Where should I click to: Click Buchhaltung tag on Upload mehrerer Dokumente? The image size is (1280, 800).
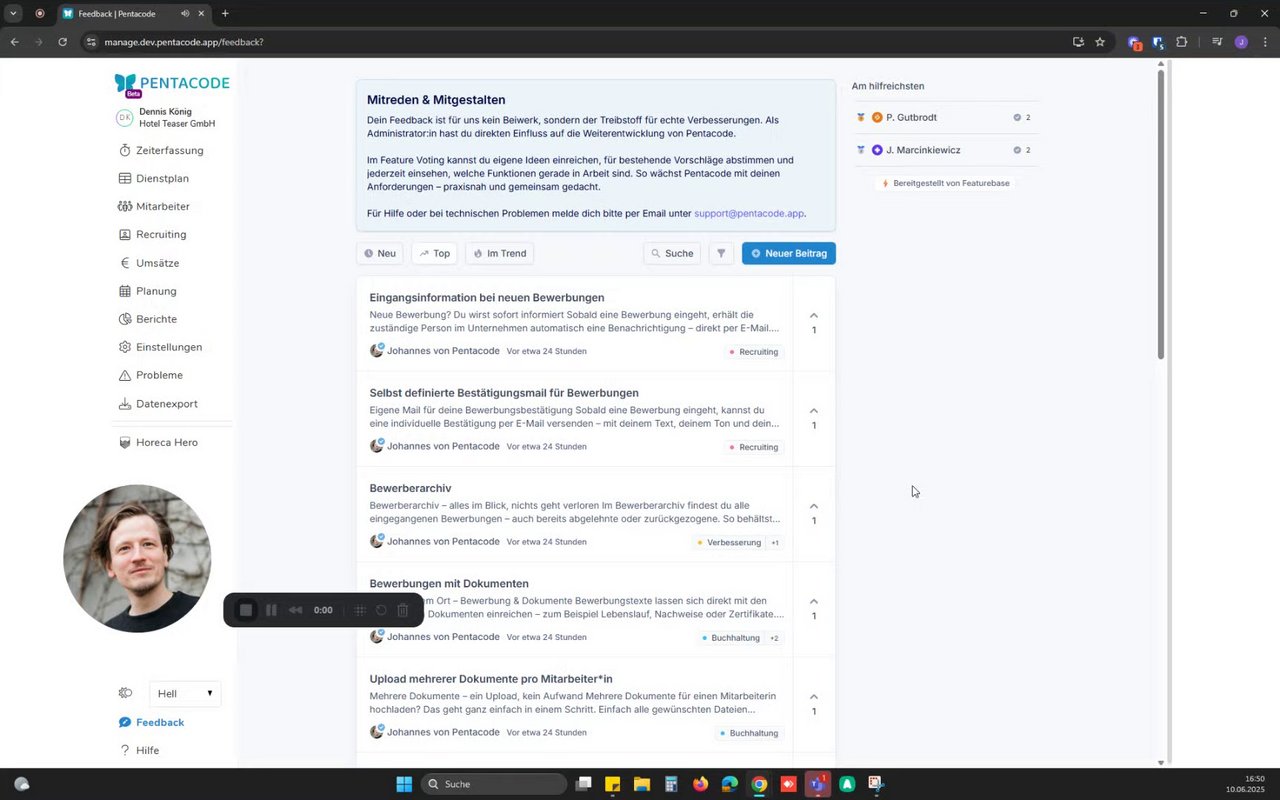click(749, 733)
